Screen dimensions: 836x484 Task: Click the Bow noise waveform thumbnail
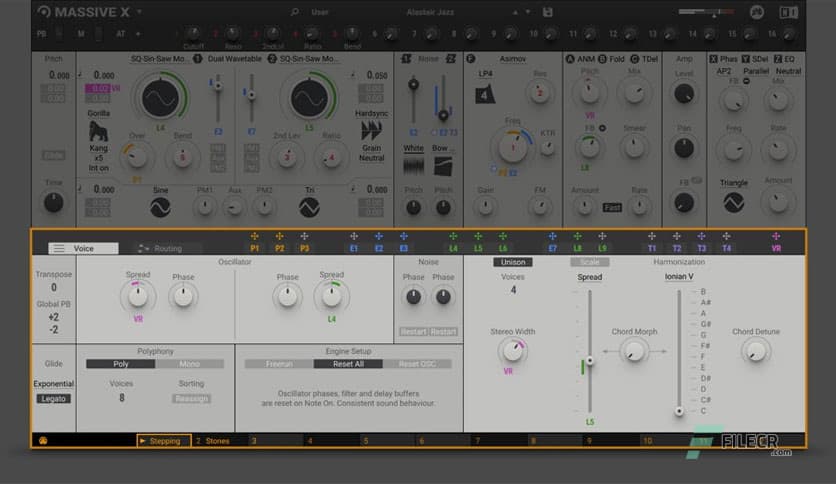tap(443, 167)
